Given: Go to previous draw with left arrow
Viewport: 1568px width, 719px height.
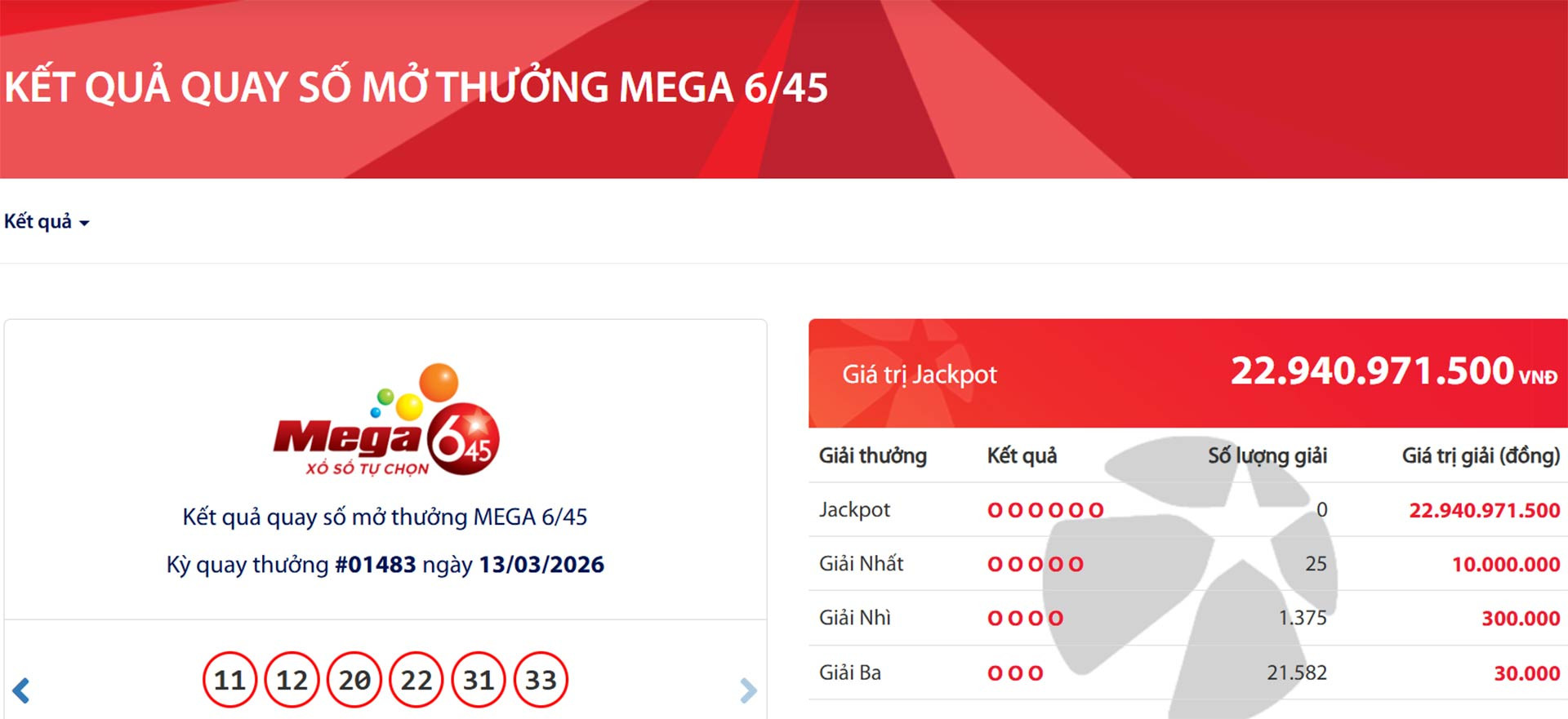Looking at the screenshot, I should pos(21,690).
